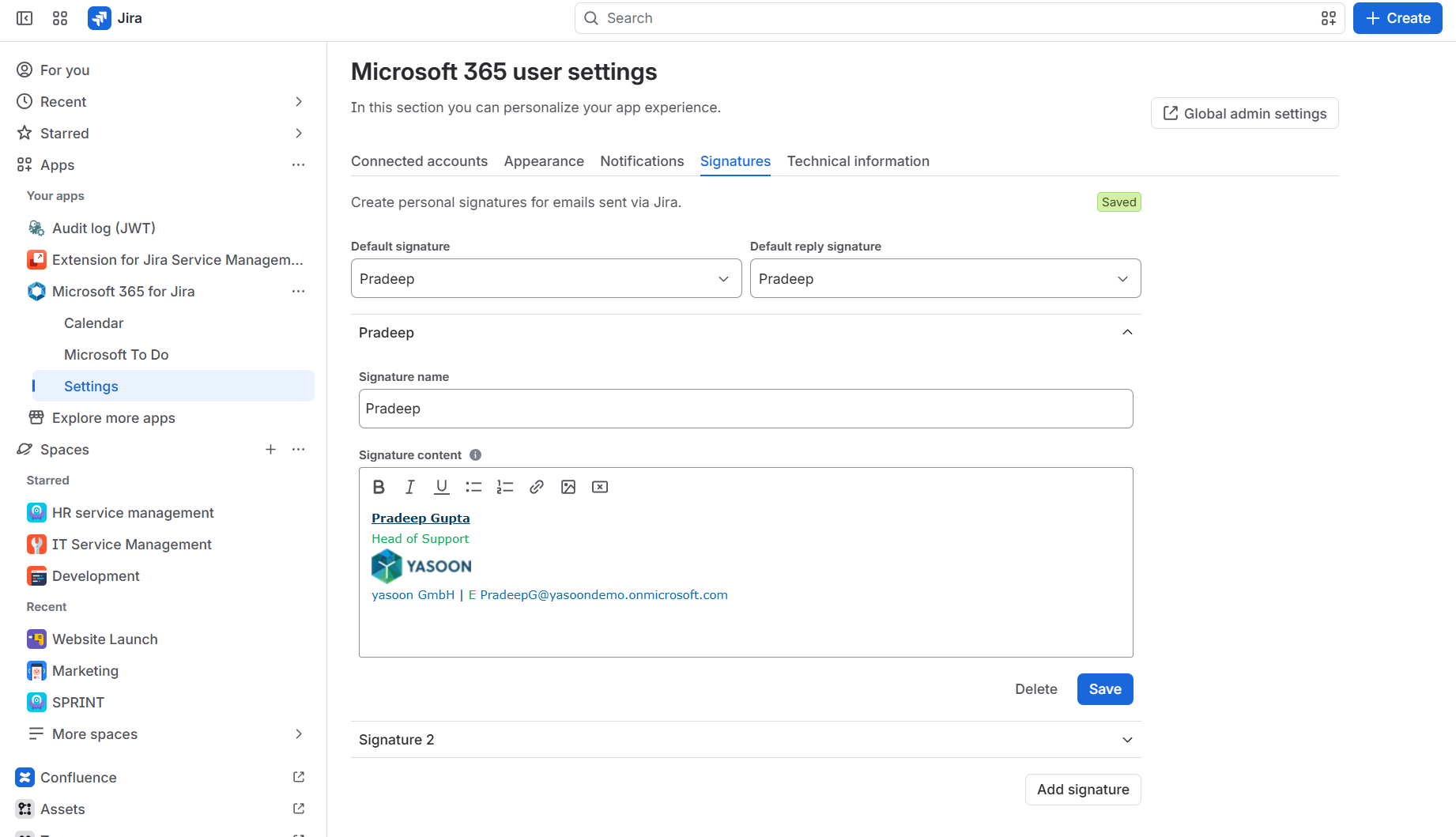Insert a numbered list in signature
The height and width of the screenshot is (837, 1456).
(x=505, y=487)
